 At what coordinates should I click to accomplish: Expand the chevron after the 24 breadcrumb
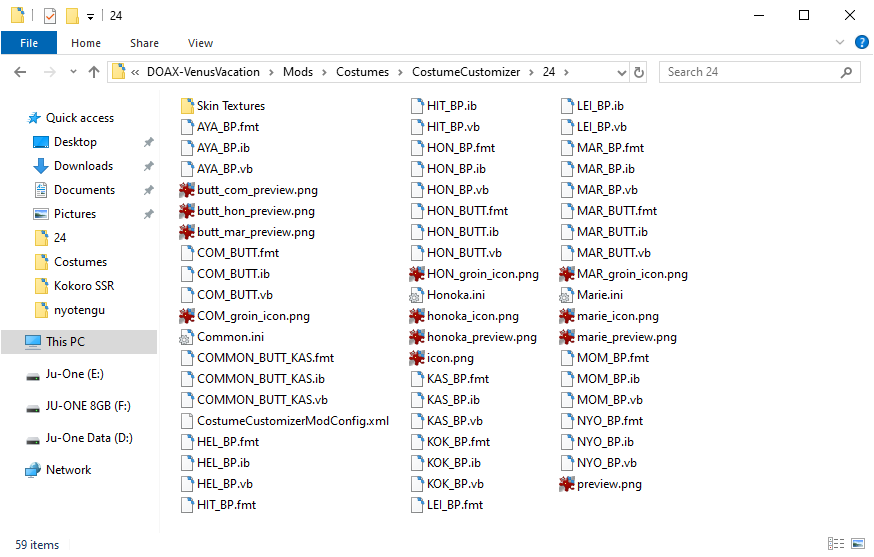(x=566, y=72)
